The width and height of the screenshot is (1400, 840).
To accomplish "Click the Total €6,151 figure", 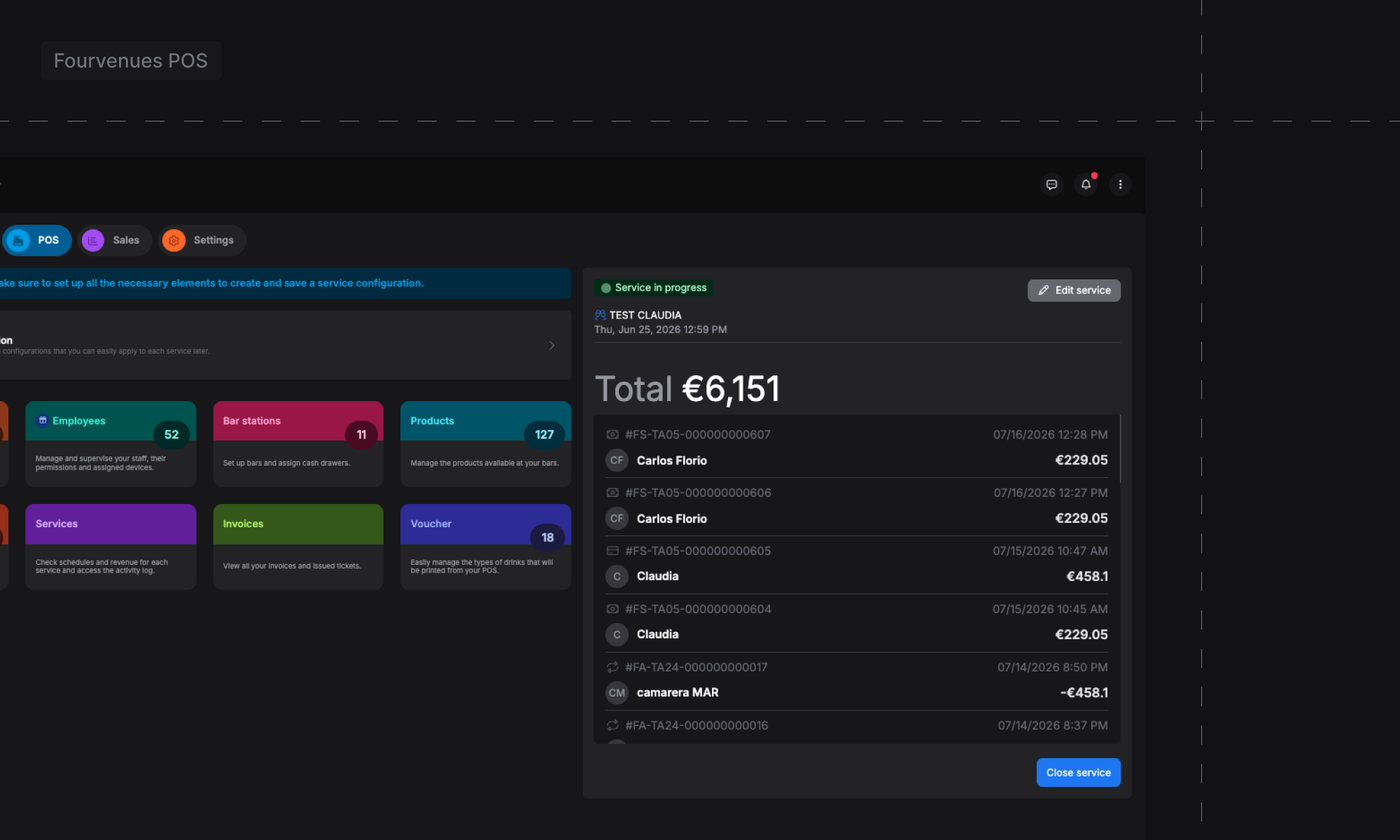I will tap(687, 389).
